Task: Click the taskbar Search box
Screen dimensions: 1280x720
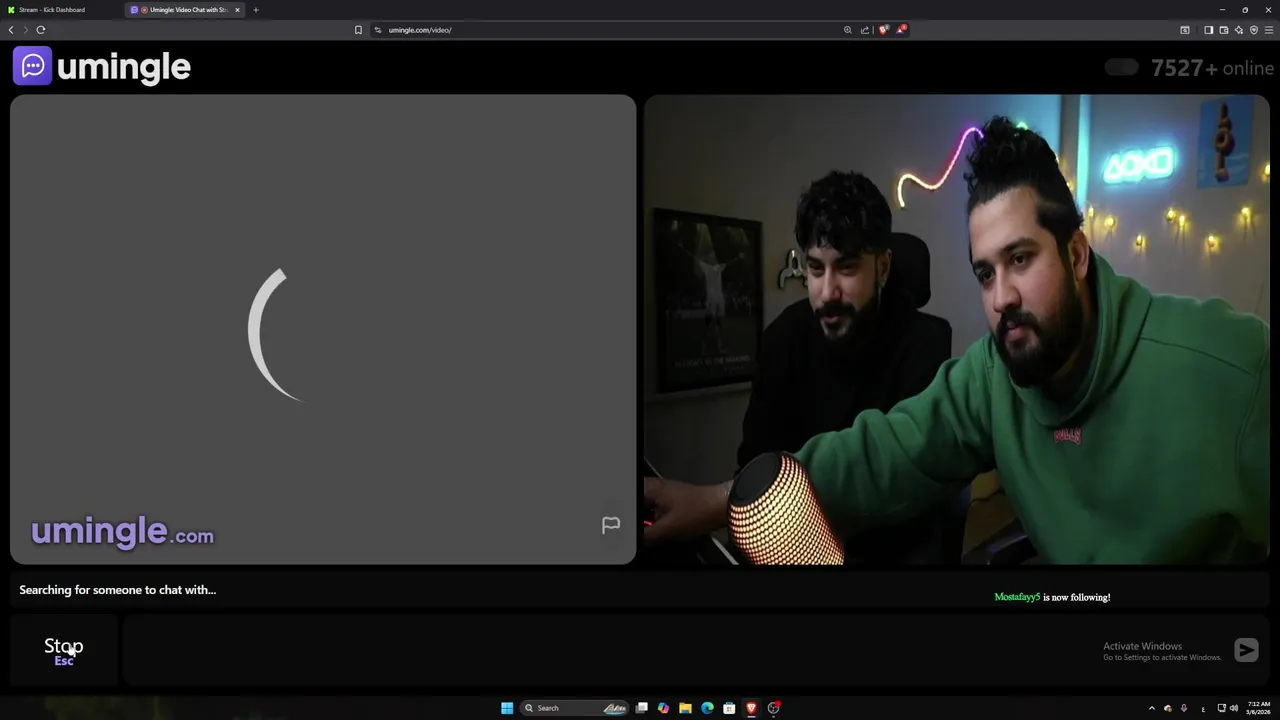Action: pyautogui.click(x=575, y=708)
